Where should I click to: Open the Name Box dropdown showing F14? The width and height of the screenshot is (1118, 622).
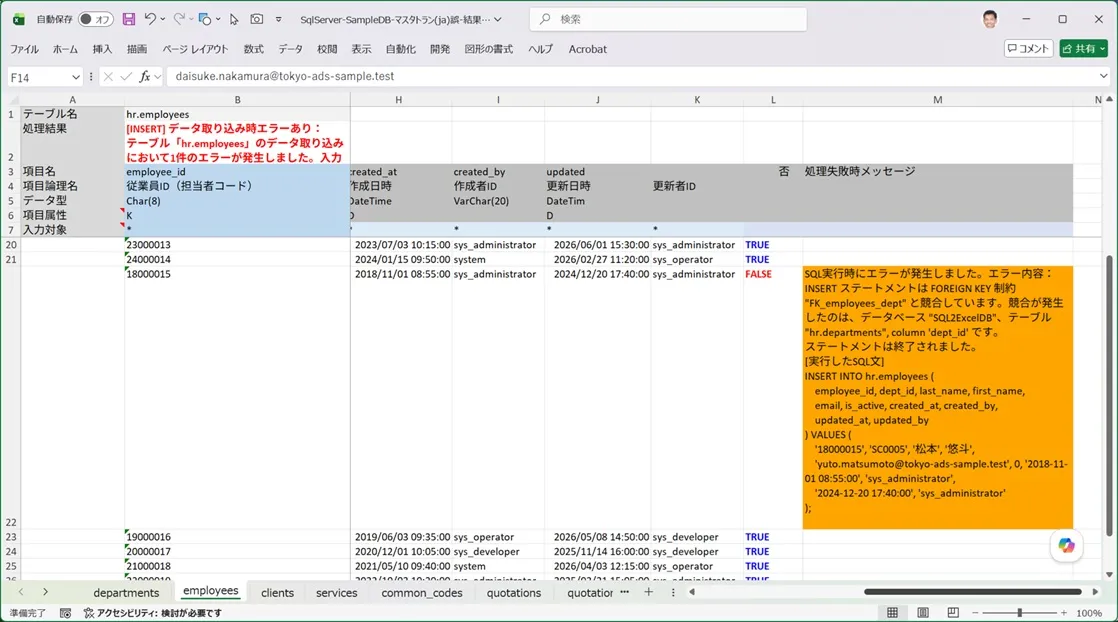click(x=76, y=77)
